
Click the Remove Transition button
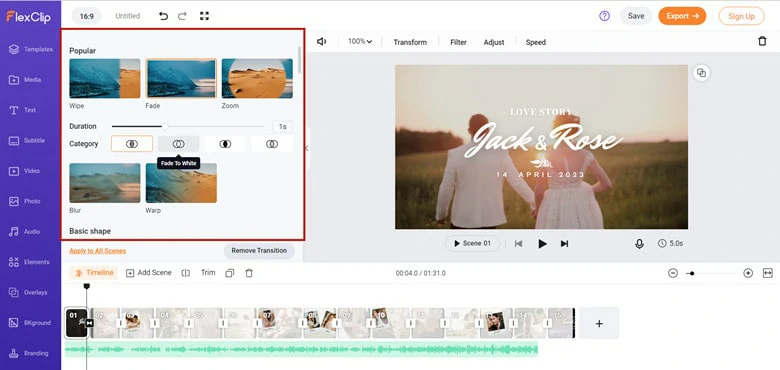point(259,251)
